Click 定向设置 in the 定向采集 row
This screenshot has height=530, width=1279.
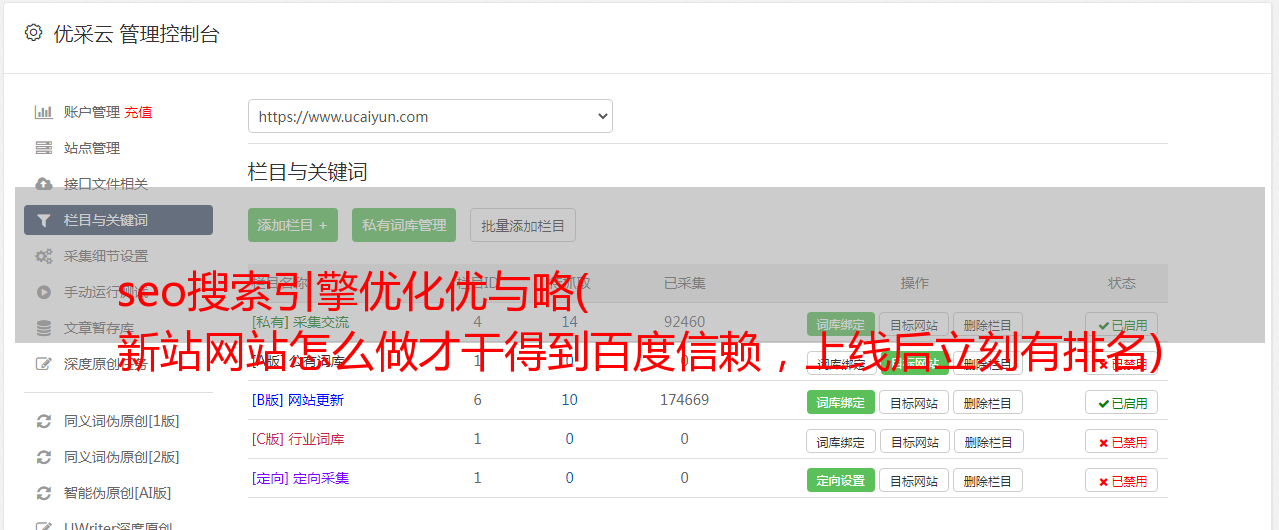click(841, 480)
